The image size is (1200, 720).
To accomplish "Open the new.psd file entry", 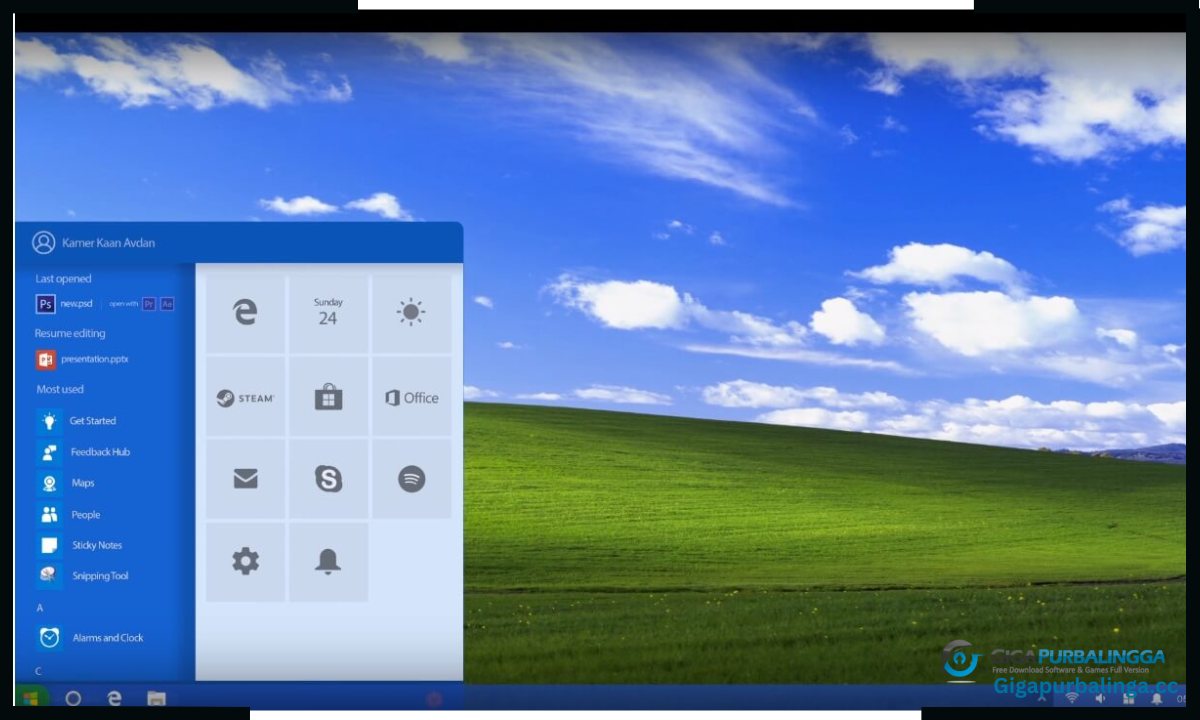I will pos(76,304).
